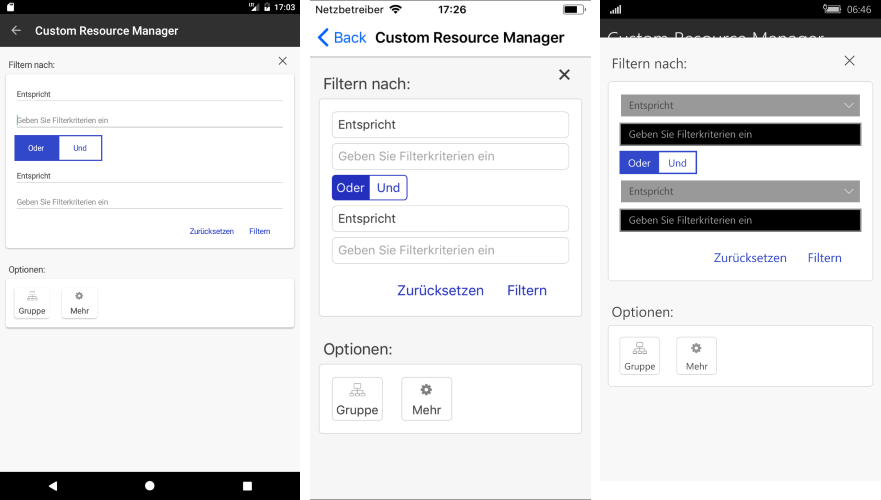Select the Oder option on the Windows screen
Image resolution: width=881 pixels, height=500 pixels.
tap(639, 163)
